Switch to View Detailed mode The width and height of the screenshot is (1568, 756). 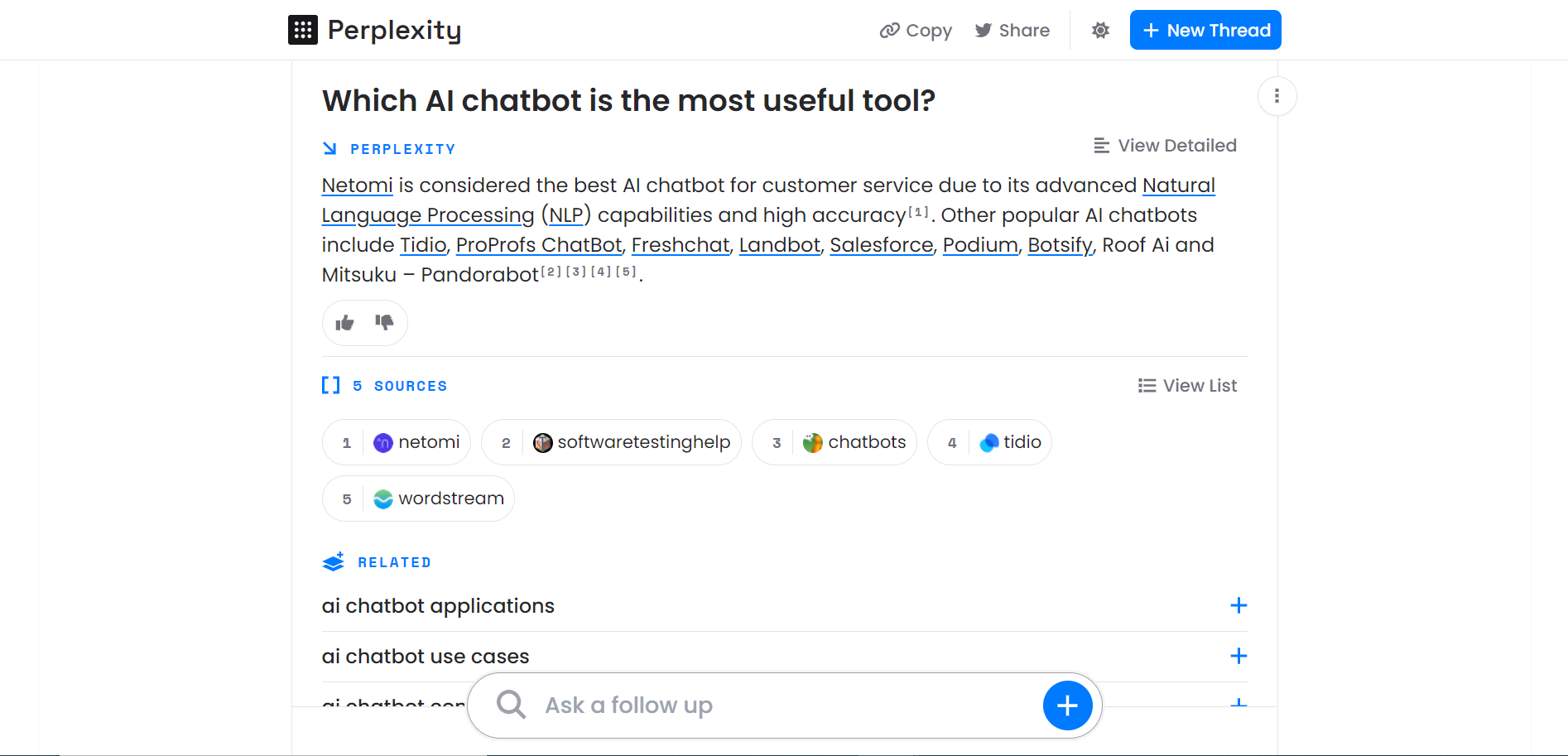tap(1165, 146)
